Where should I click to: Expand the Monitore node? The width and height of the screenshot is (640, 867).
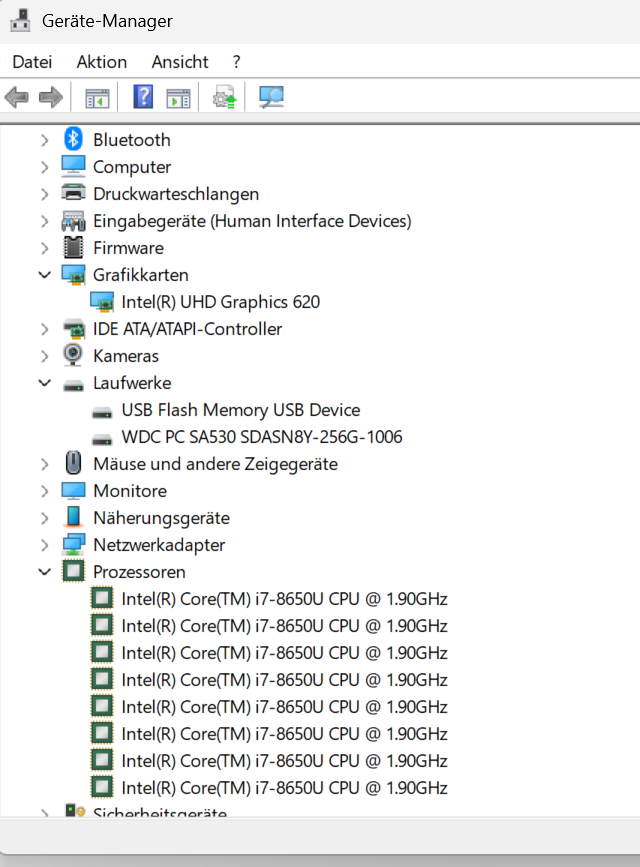[x=44, y=492]
